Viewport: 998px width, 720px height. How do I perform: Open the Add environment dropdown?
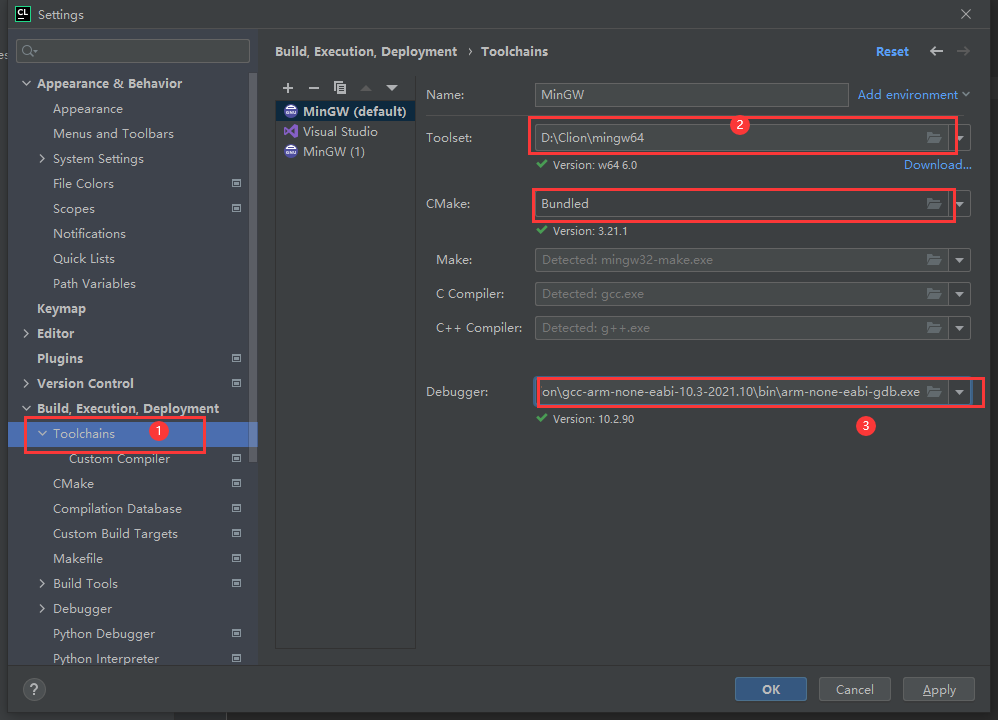(x=913, y=95)
